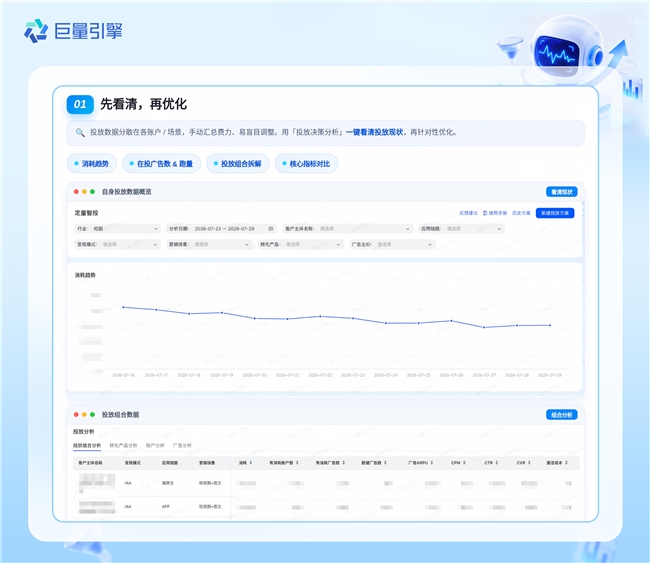Sort by CPM column arrows

464,463
